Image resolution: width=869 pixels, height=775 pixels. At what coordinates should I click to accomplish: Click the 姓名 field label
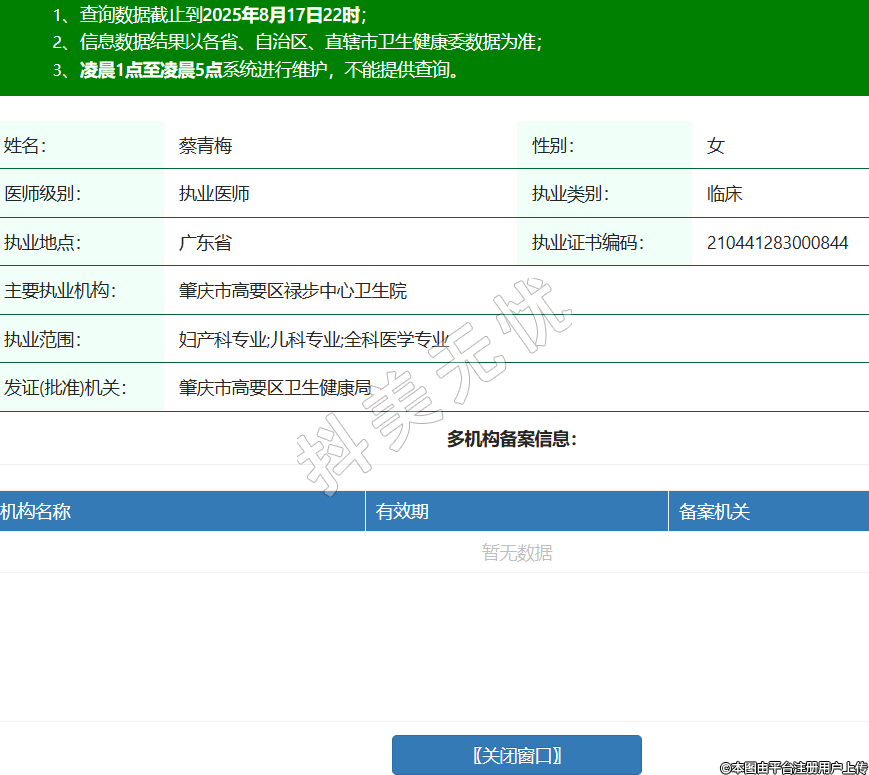click(x=25, y=146)
